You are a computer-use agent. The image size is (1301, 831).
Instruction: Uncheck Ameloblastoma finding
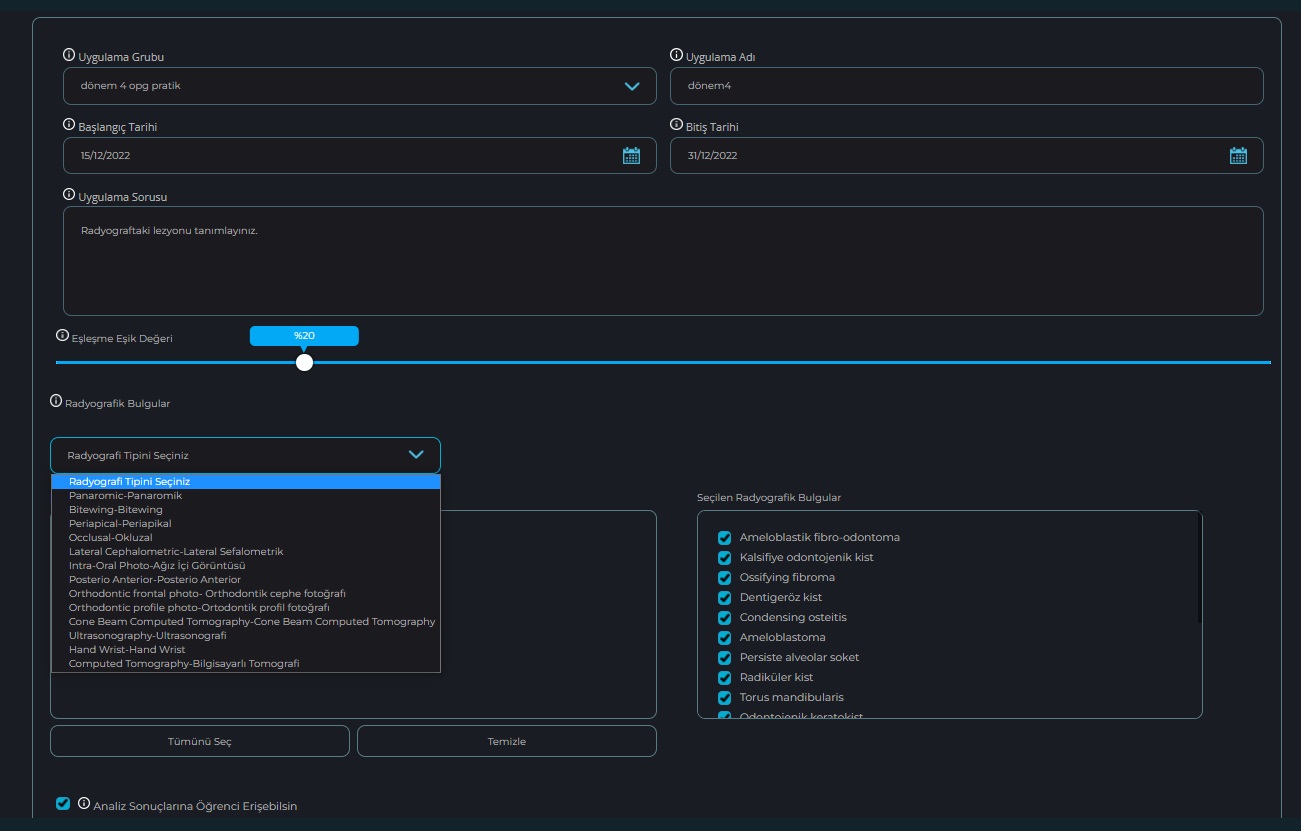(x=725, y=638)
